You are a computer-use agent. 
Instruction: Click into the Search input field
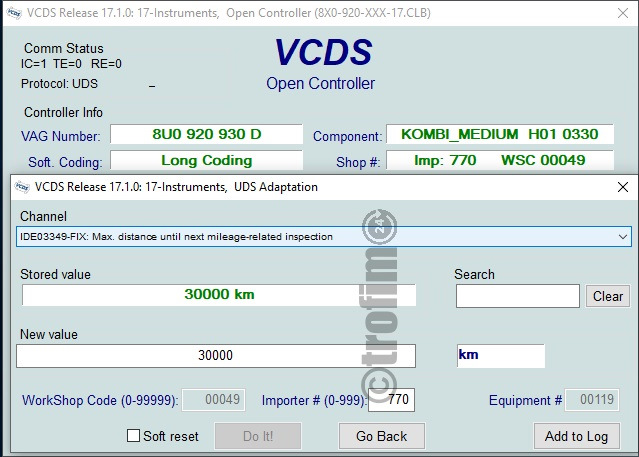click(x=518, y=296)
